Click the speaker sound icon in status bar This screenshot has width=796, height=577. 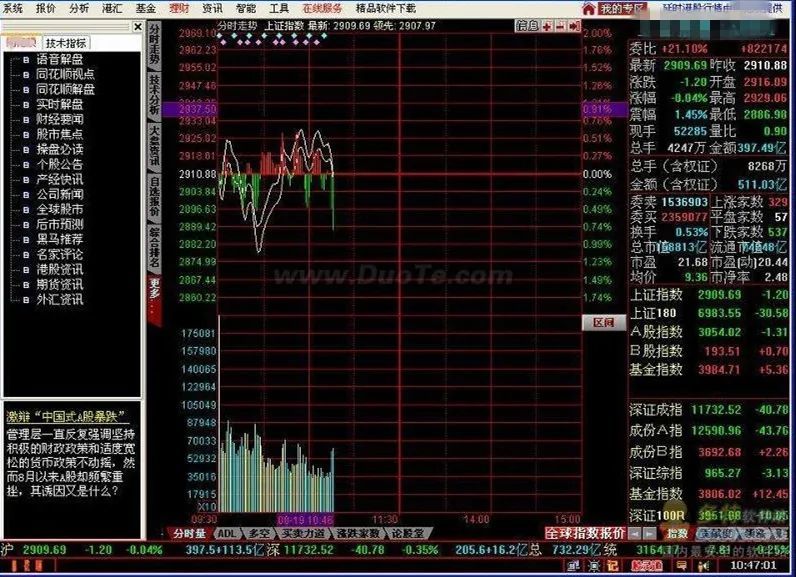pyautogui.click(x=704, y=565)
